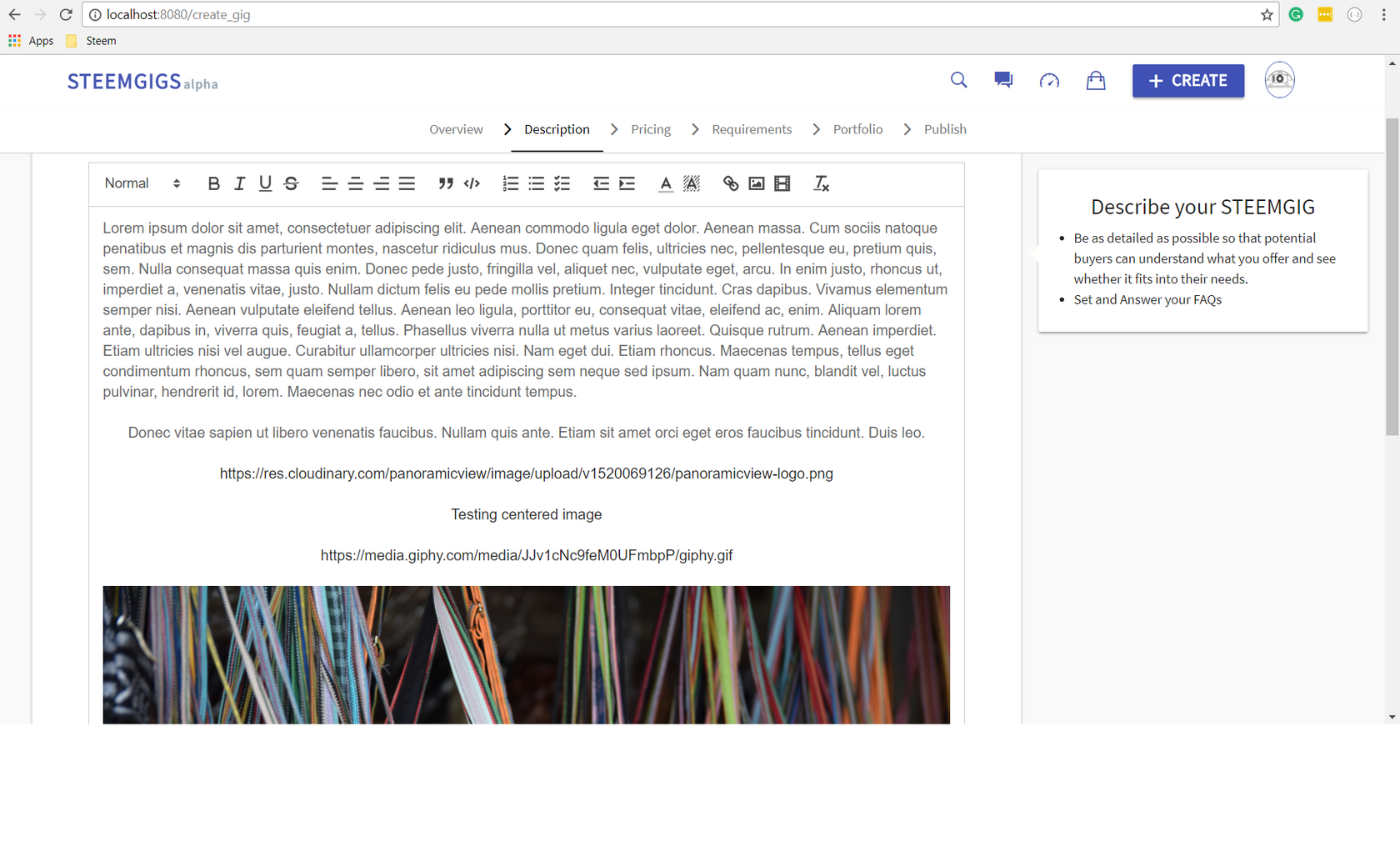Click the 'Set and Answer your FAQs' tip
1400x867 pixels.
1147,299
